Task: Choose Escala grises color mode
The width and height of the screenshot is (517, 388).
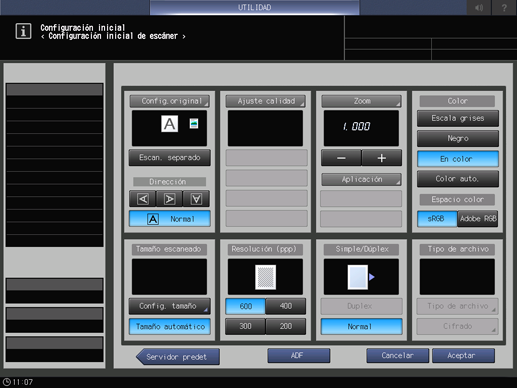Action: point(458,118)
